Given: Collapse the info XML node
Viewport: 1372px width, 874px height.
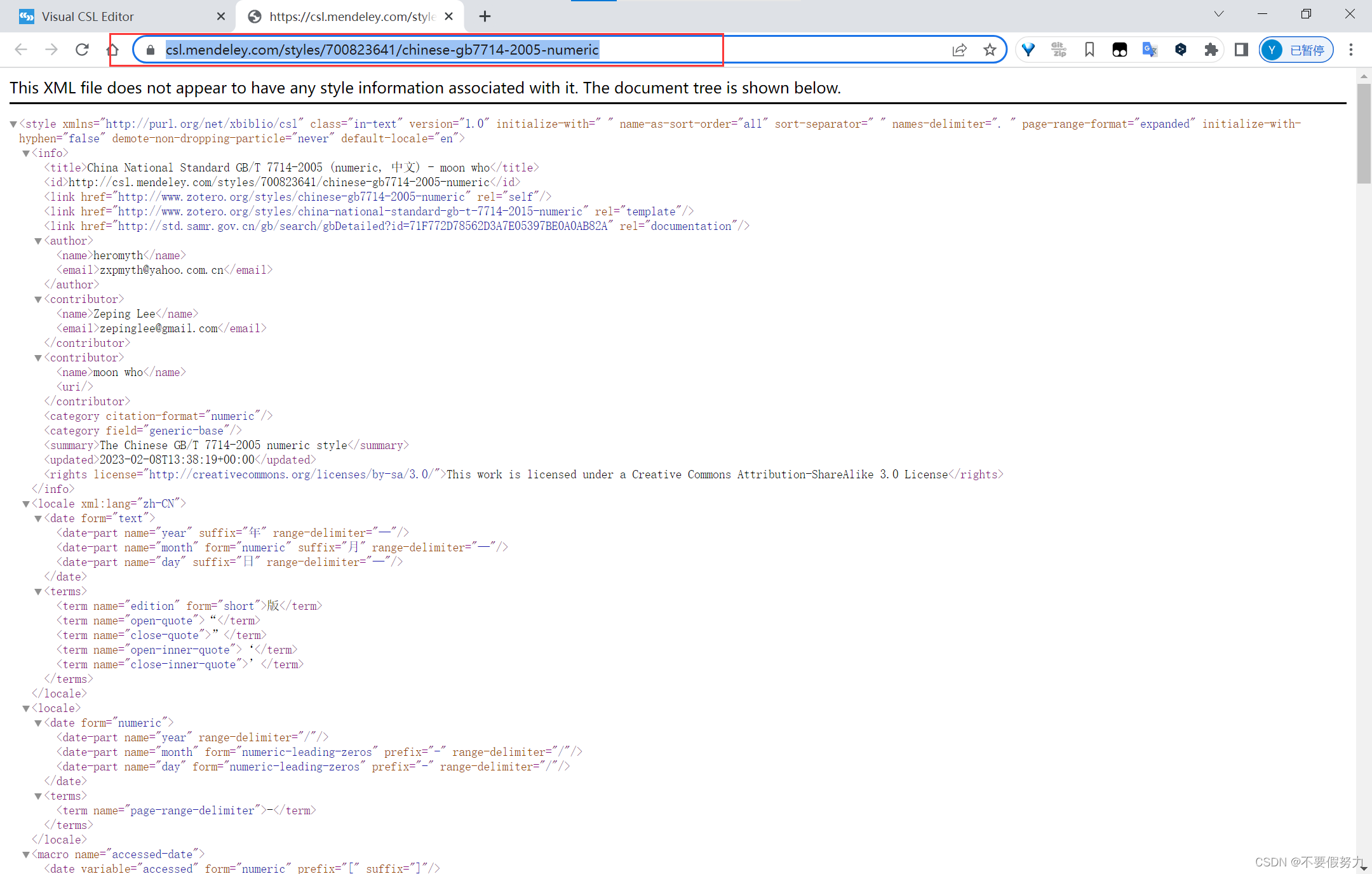Looking at the screenshot, I should 26,154.
